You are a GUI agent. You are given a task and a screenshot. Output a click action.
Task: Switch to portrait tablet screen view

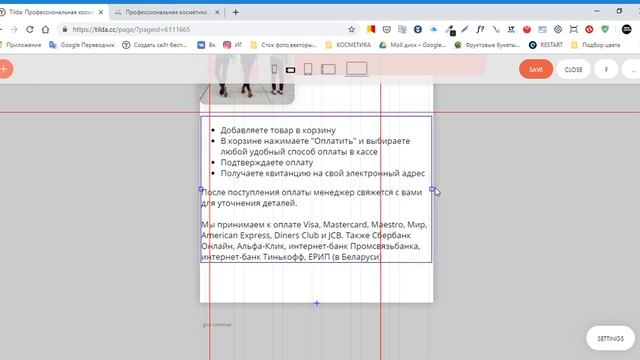click(308, 69)
